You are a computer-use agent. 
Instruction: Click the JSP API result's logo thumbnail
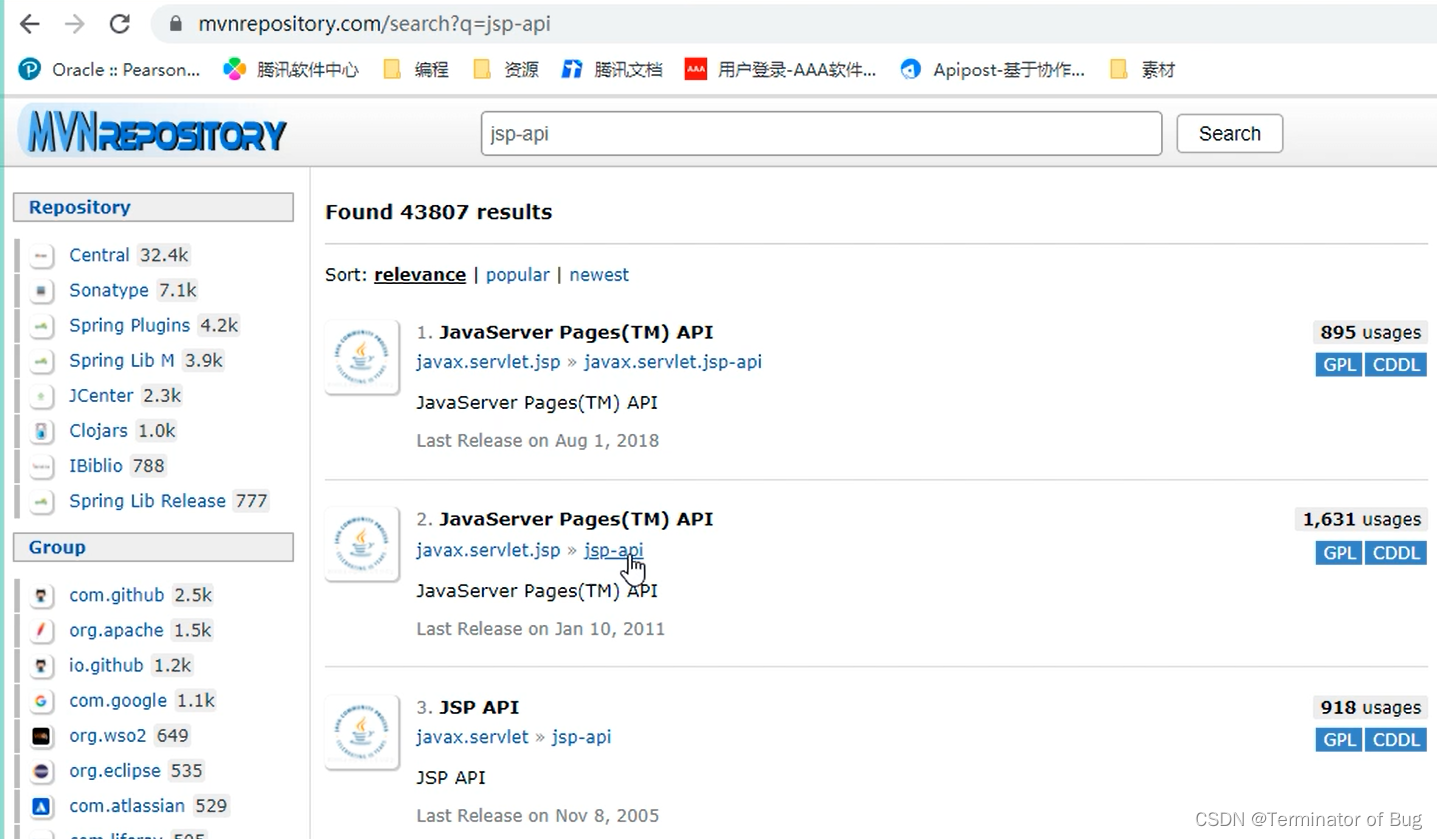[x=362, y=732]
